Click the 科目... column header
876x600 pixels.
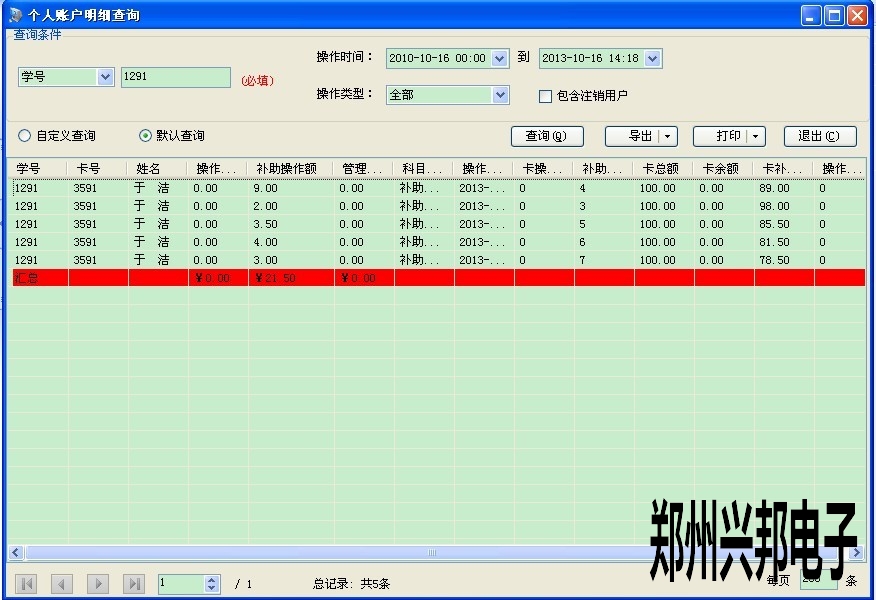coord(423,169)
